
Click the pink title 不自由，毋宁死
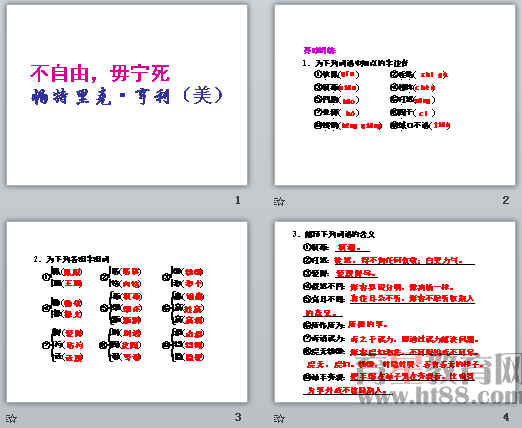(x=100, y=73)
